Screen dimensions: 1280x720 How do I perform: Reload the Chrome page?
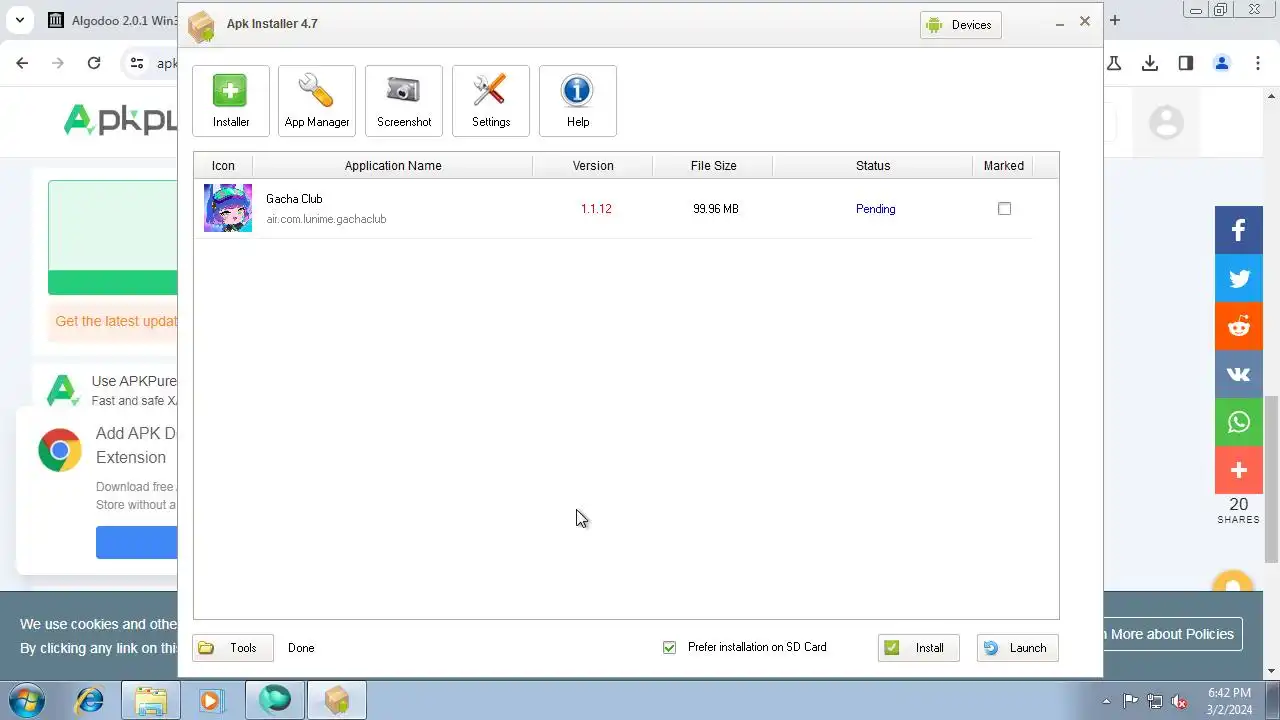click(94, 63)
